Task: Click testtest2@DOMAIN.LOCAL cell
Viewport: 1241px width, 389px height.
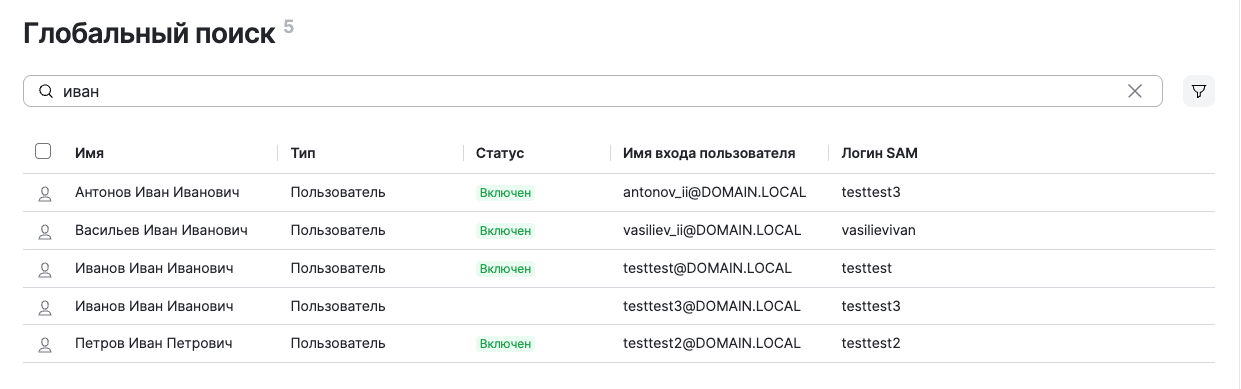Action: pyautogui.click(x=712, y=344)
